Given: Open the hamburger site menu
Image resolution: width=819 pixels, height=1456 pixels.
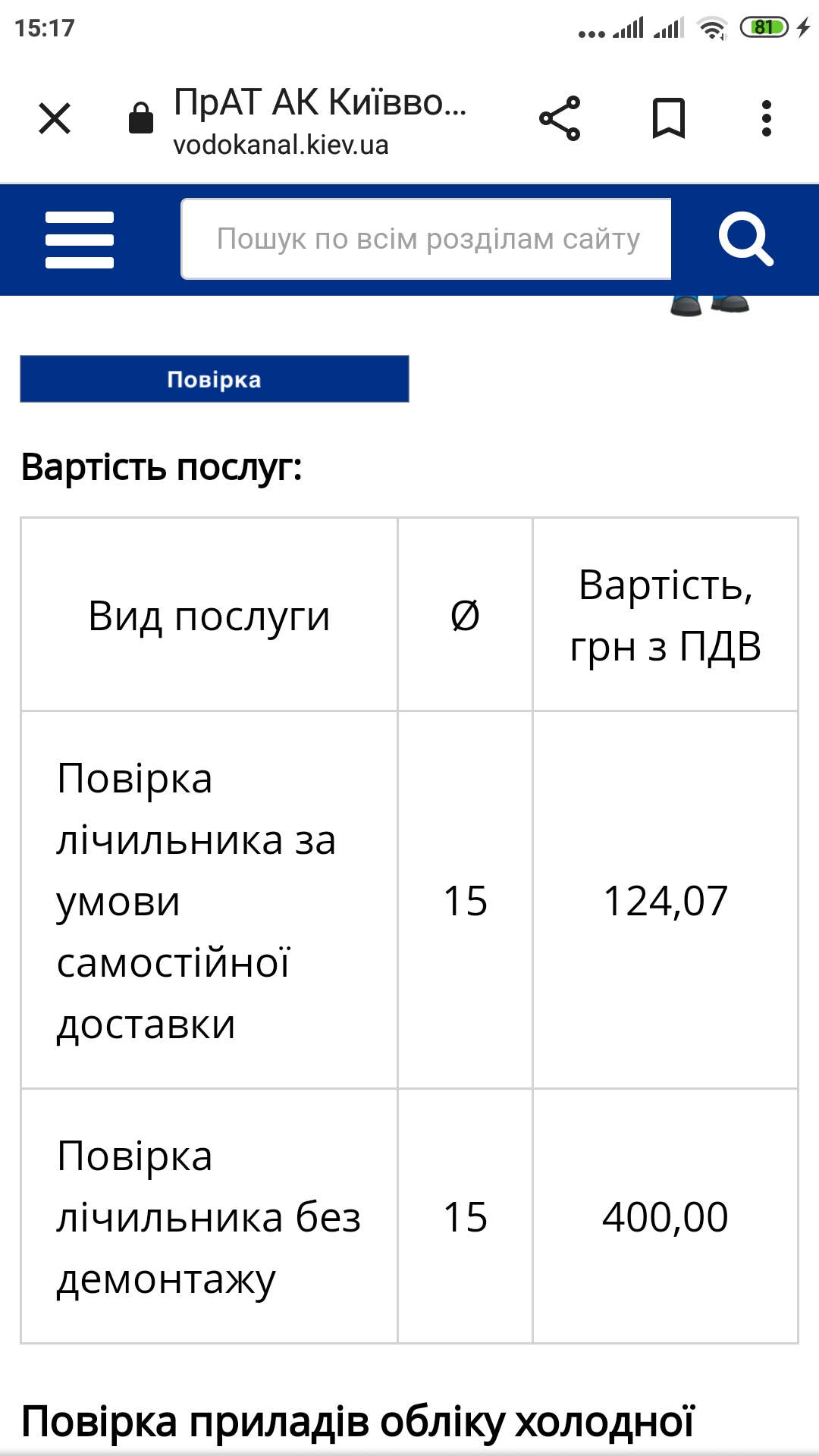Looking at the screenshot, I should (x=80, y=240).
